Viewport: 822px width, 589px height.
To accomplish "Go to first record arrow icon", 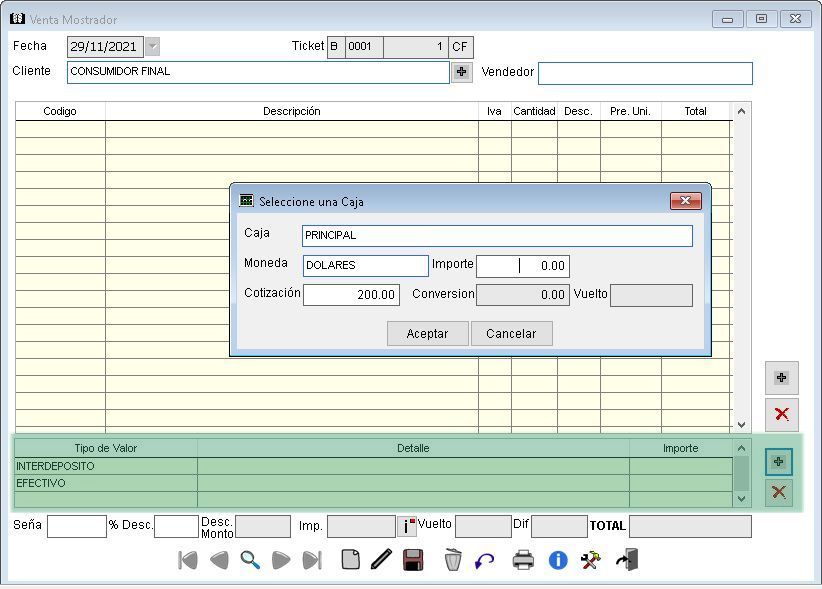I will point(187,560).
